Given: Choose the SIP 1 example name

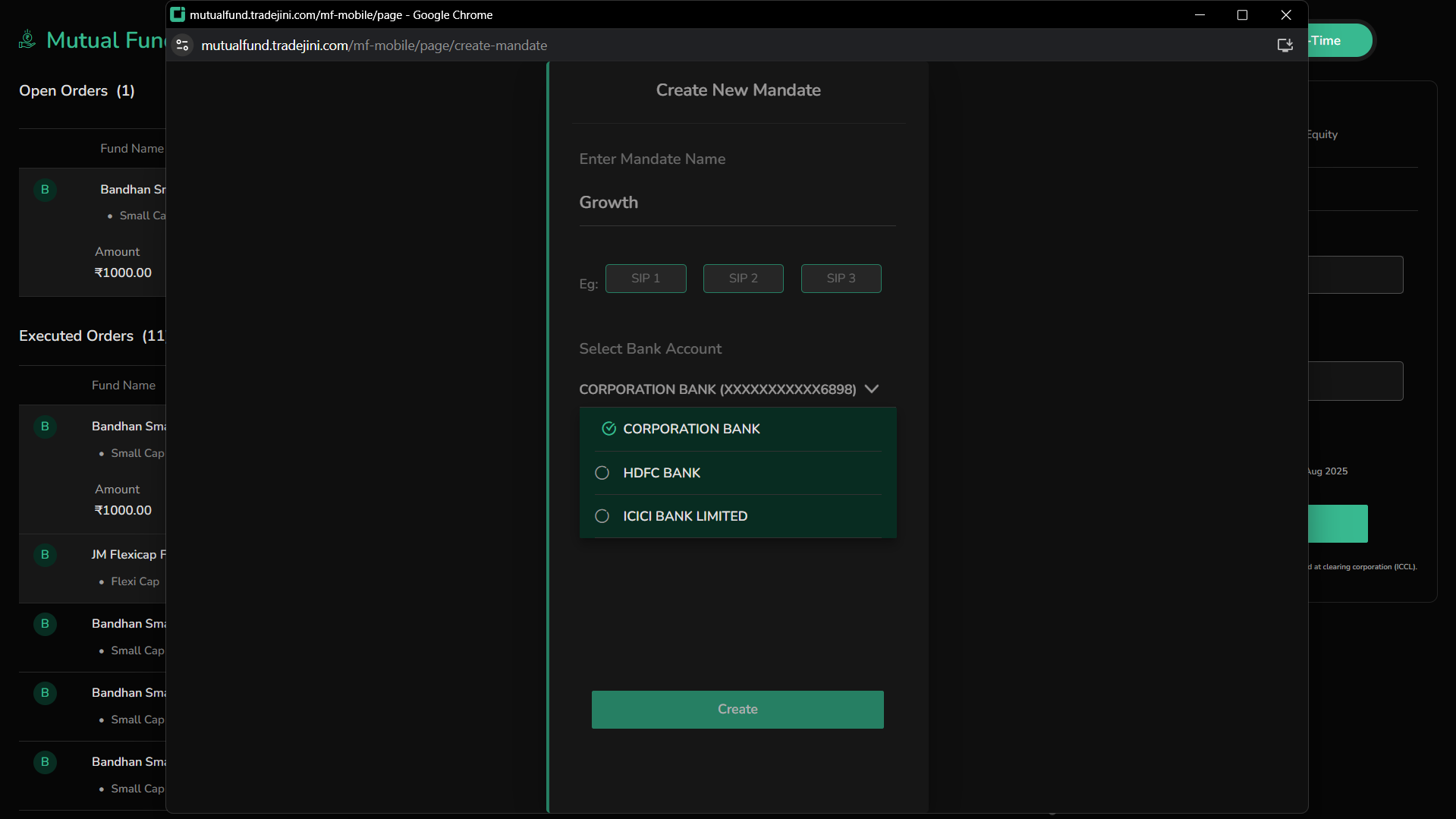Looking at the screenshot, I should point(646,279).
